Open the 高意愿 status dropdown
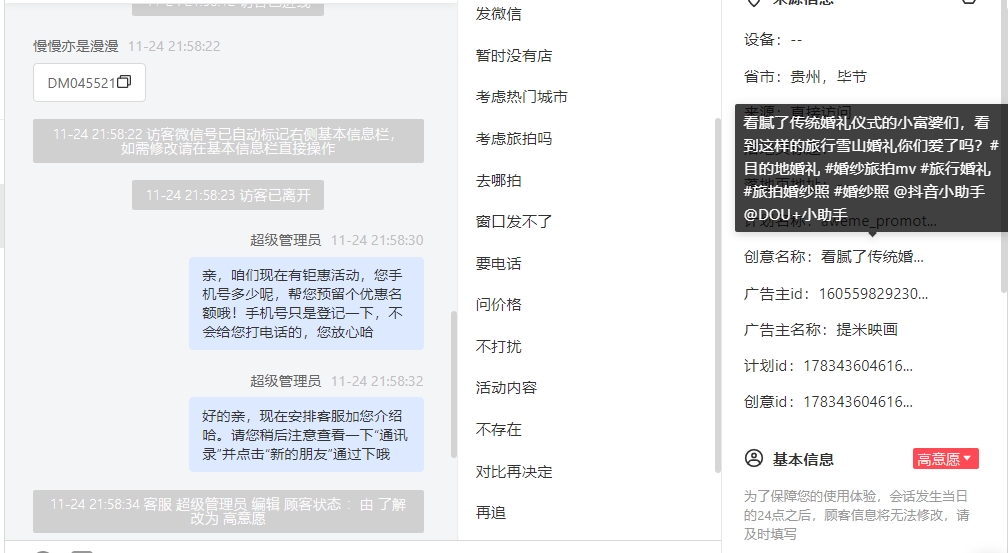Screen dimensions: 1008x553 pyautogui.click(x=946, y=458)
